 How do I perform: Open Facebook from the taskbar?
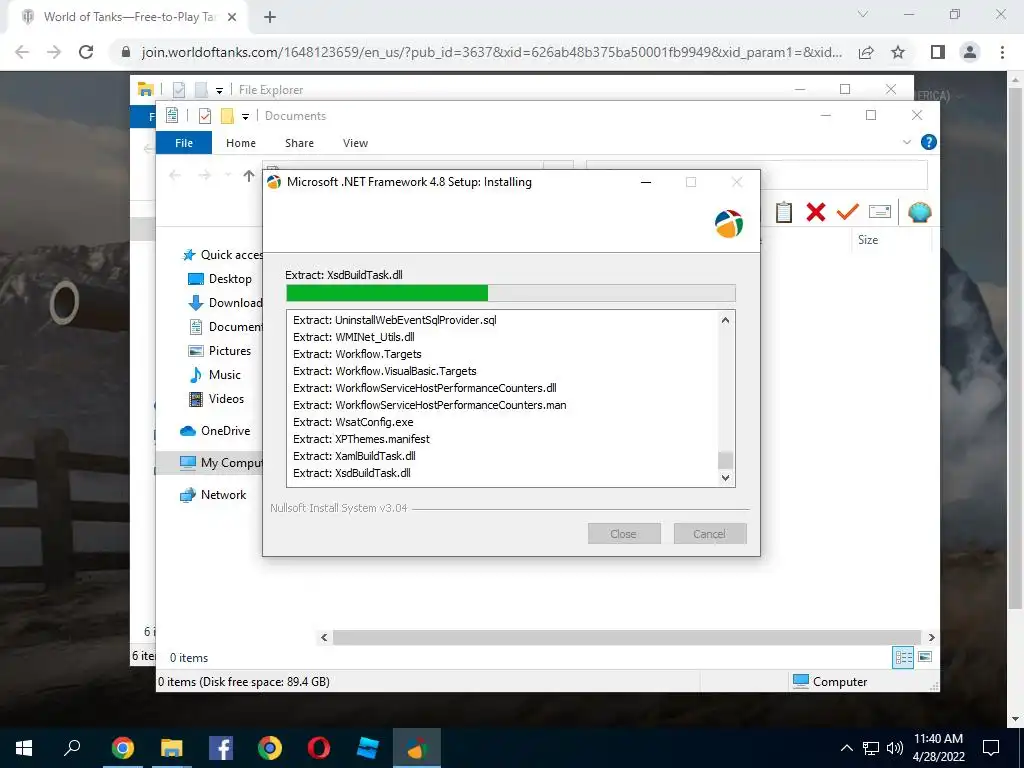(x=221, y=748)
